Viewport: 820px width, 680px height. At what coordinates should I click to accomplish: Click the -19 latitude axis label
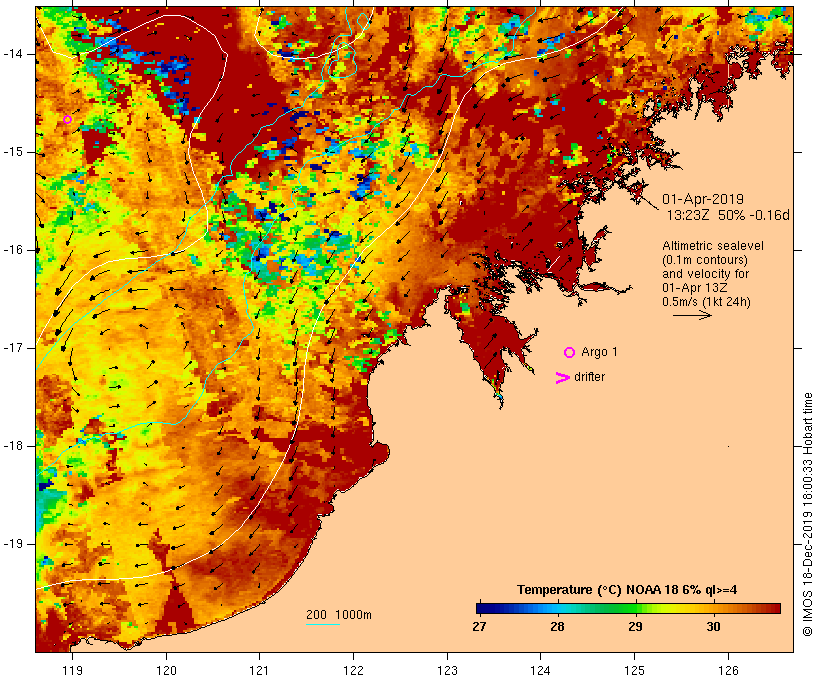click(13, 544)
